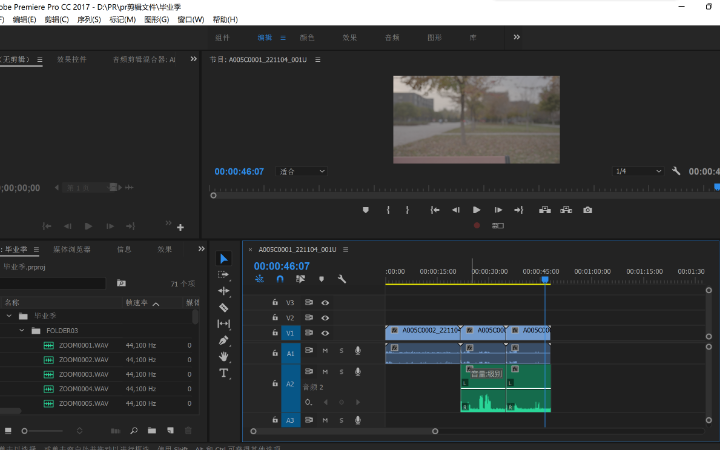This screenshot has height=450, width=720.
Task: Hide the V1 video track output
Action: tap(325, 333)
